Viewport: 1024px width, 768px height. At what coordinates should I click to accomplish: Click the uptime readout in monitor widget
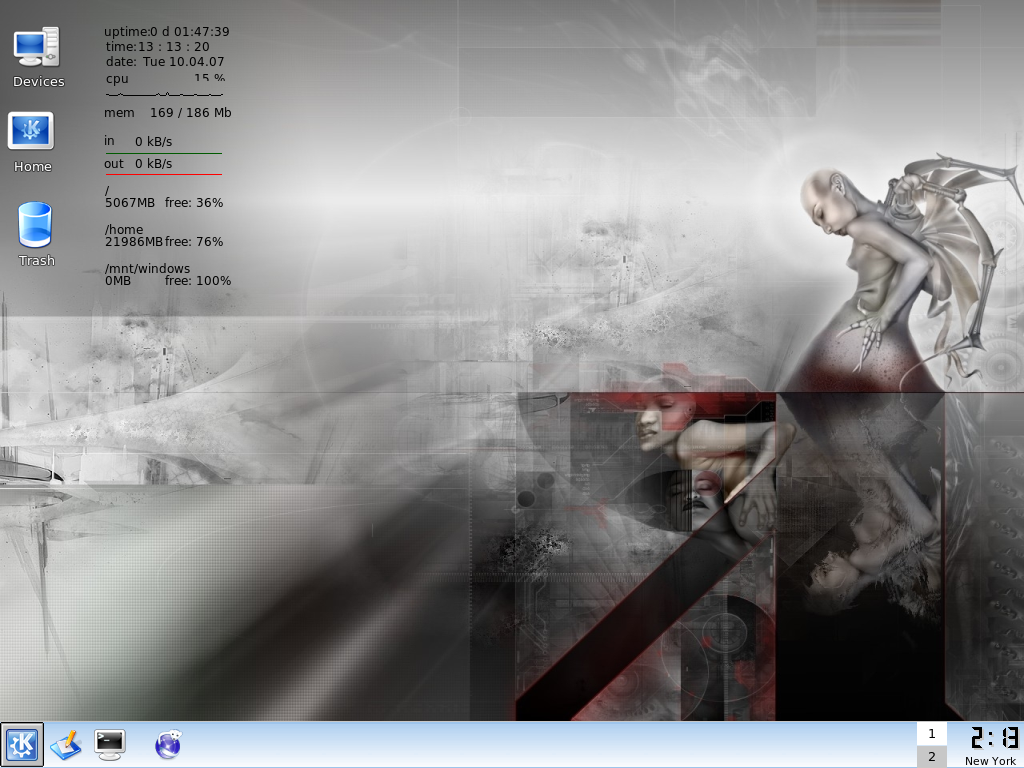(167, 31)
